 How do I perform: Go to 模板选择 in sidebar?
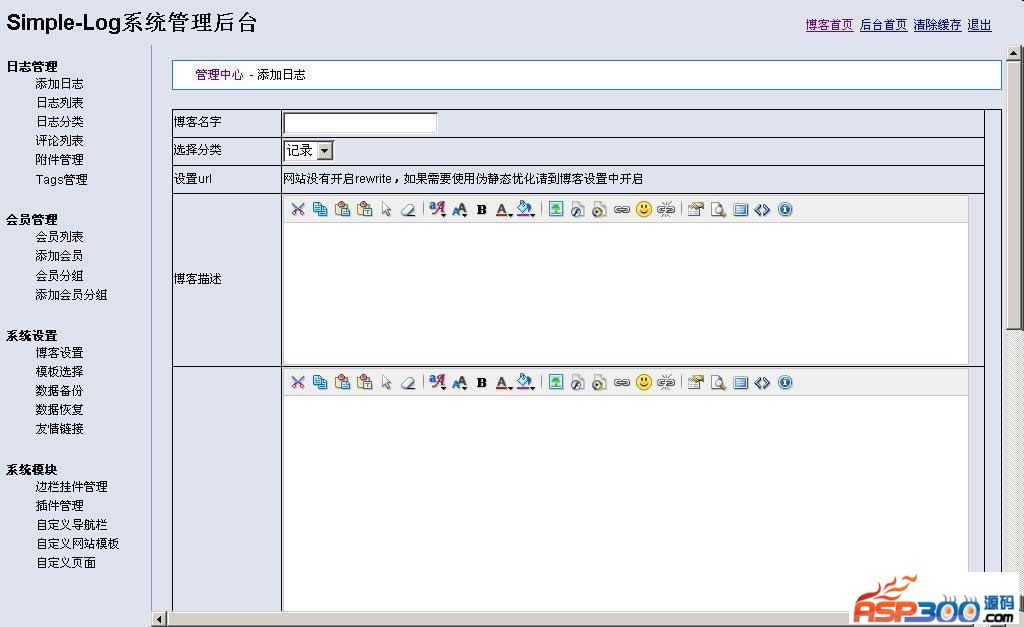click(59, 371)
